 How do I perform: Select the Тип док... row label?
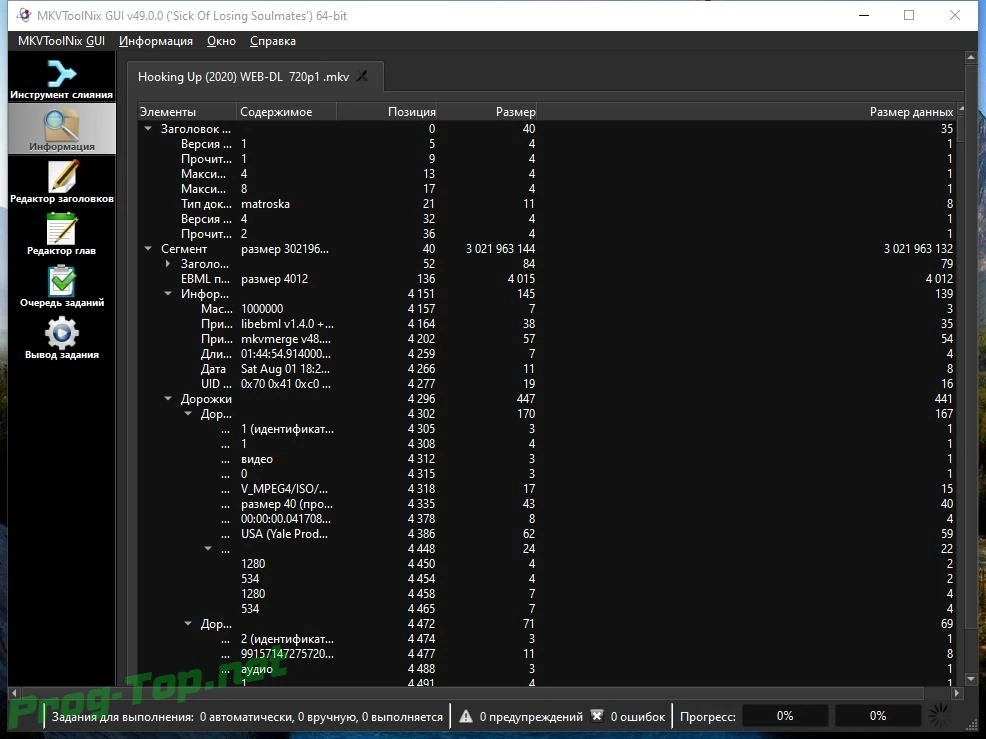[206, 204]
